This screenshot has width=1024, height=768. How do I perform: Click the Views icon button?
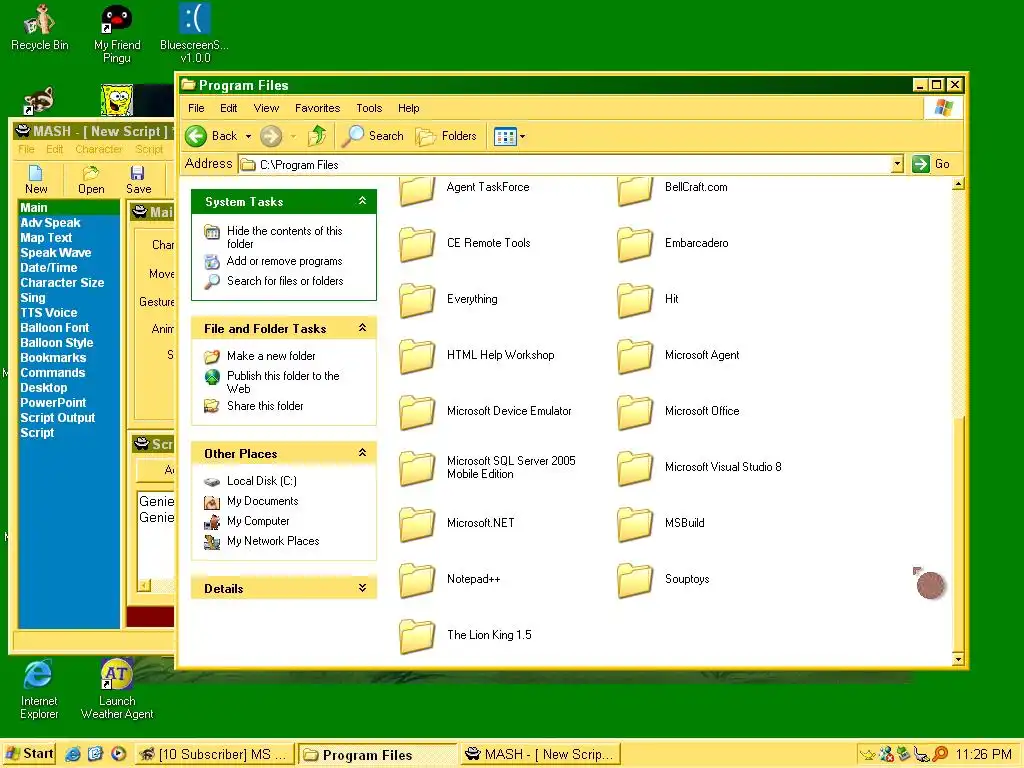tap(505, 136)
